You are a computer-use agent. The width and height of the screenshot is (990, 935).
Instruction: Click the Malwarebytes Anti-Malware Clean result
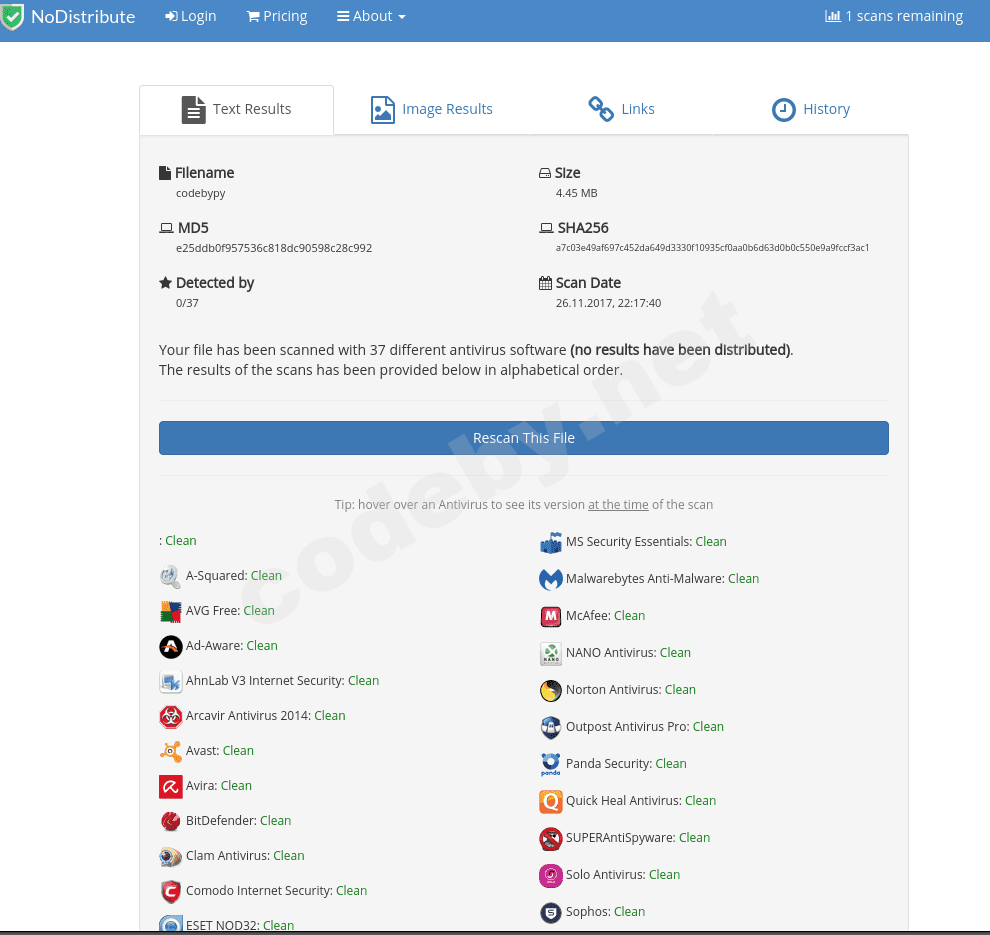743,579
